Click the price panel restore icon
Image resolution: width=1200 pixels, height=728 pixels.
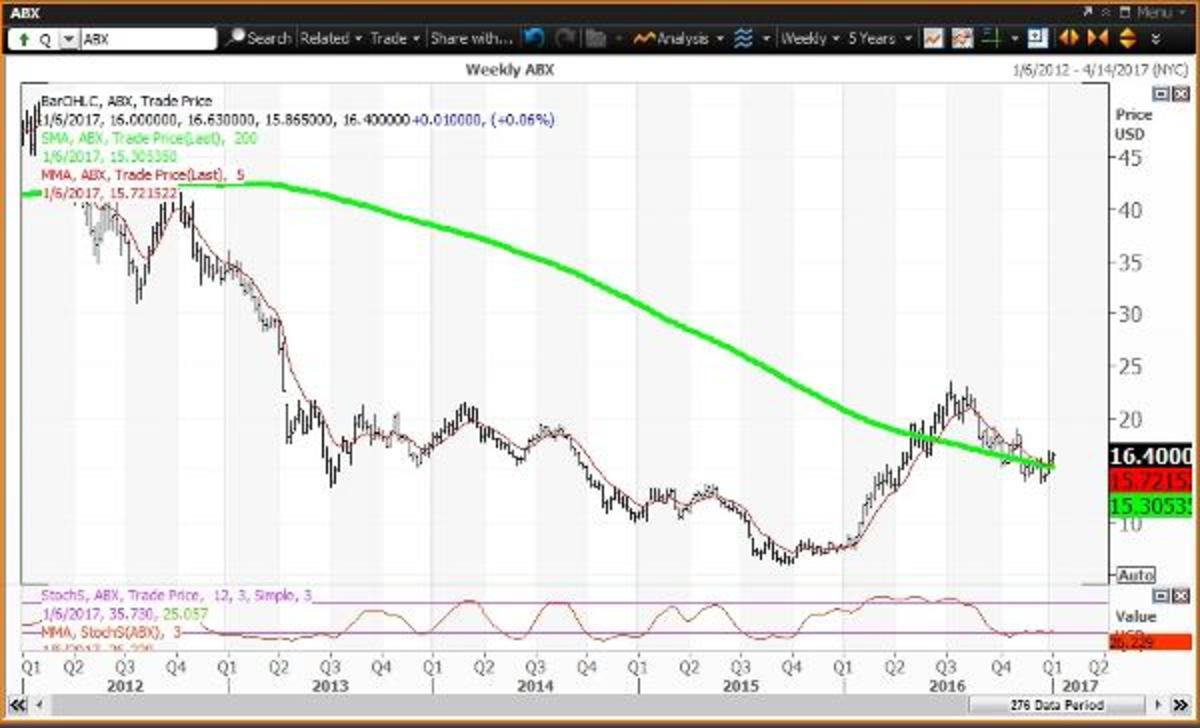pos(1161,93)
